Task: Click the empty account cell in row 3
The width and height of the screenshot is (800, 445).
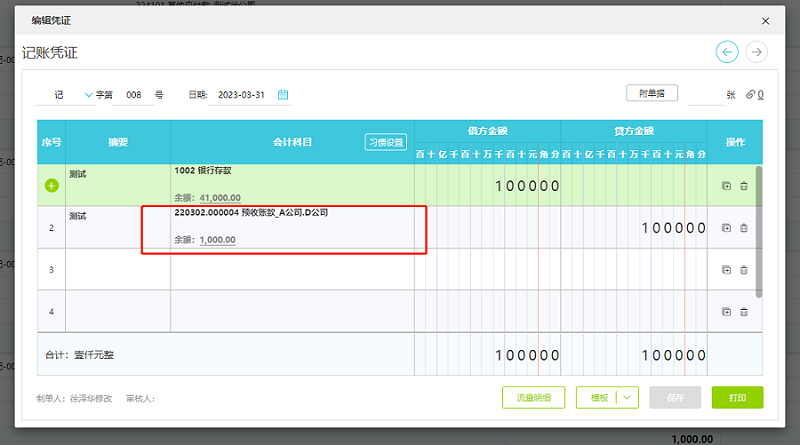Action: [x=292, y=269]
